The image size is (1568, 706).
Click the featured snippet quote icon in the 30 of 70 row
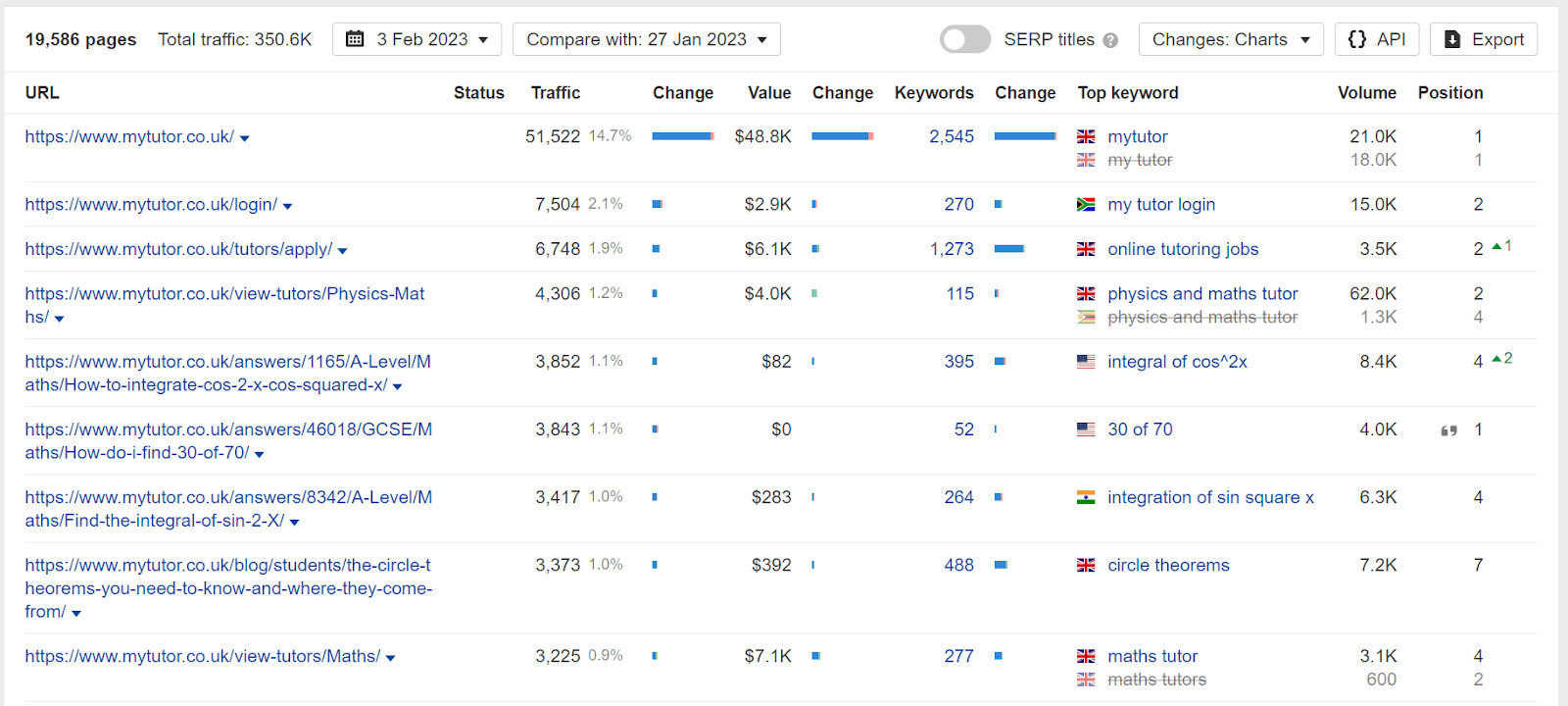click(x=1448, y=430)
